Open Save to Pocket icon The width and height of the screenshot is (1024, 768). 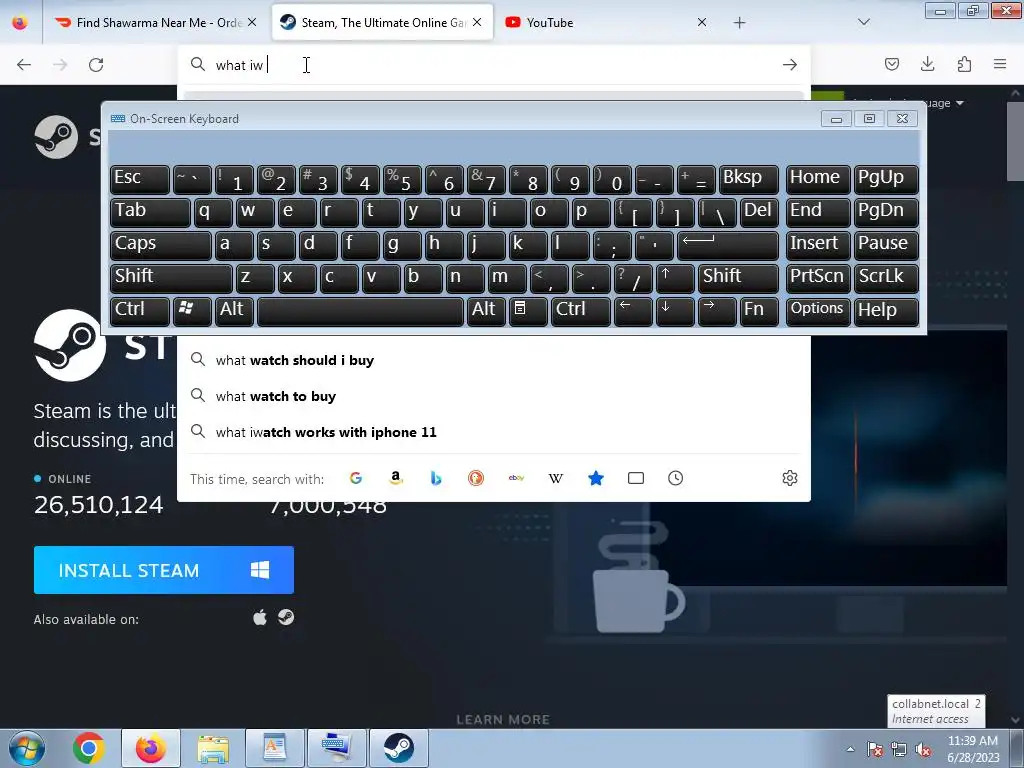[x=891, y=64]
